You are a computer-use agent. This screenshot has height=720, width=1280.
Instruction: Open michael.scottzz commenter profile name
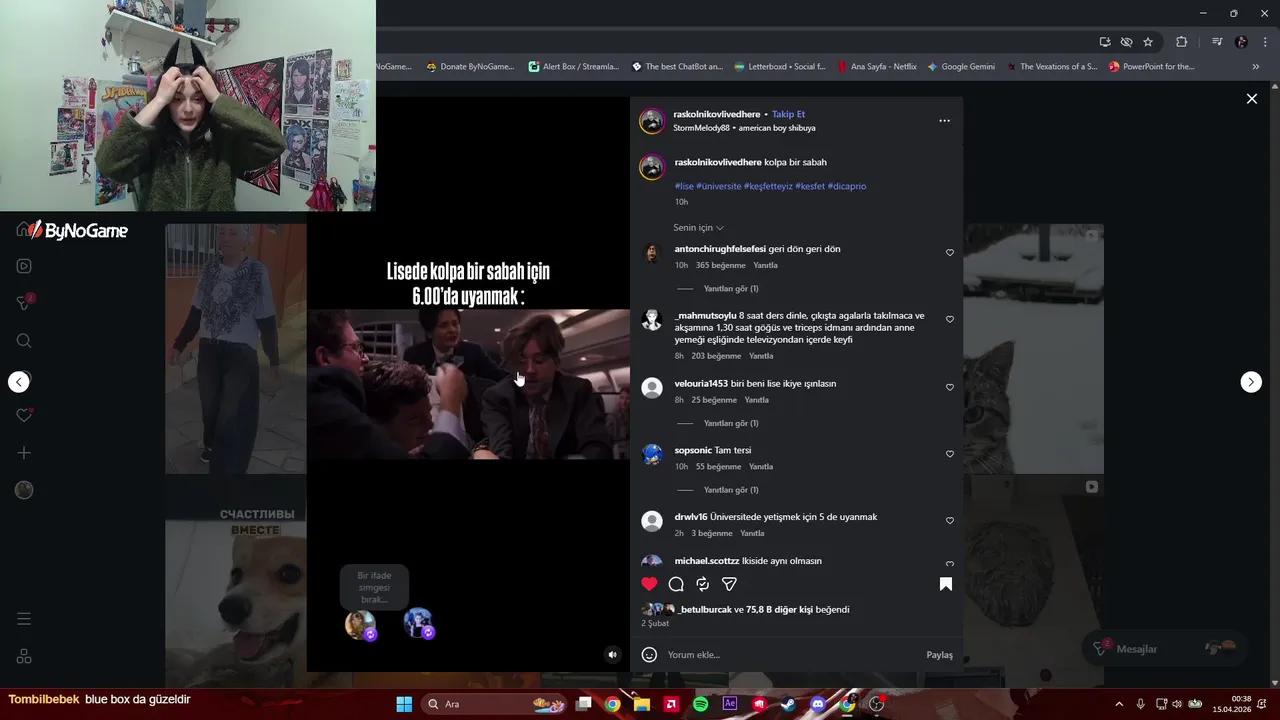click(707, 561)
